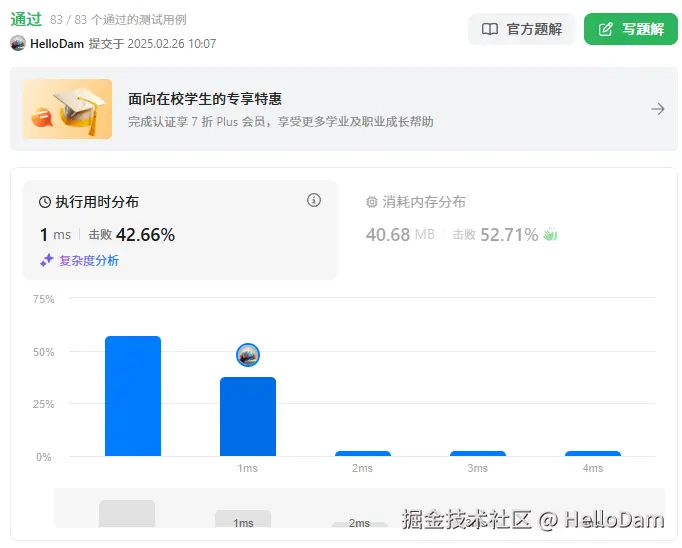Select the 消耗内存分布 memory tab
Viewport: 682px width, 548px height.
point(505,230)
